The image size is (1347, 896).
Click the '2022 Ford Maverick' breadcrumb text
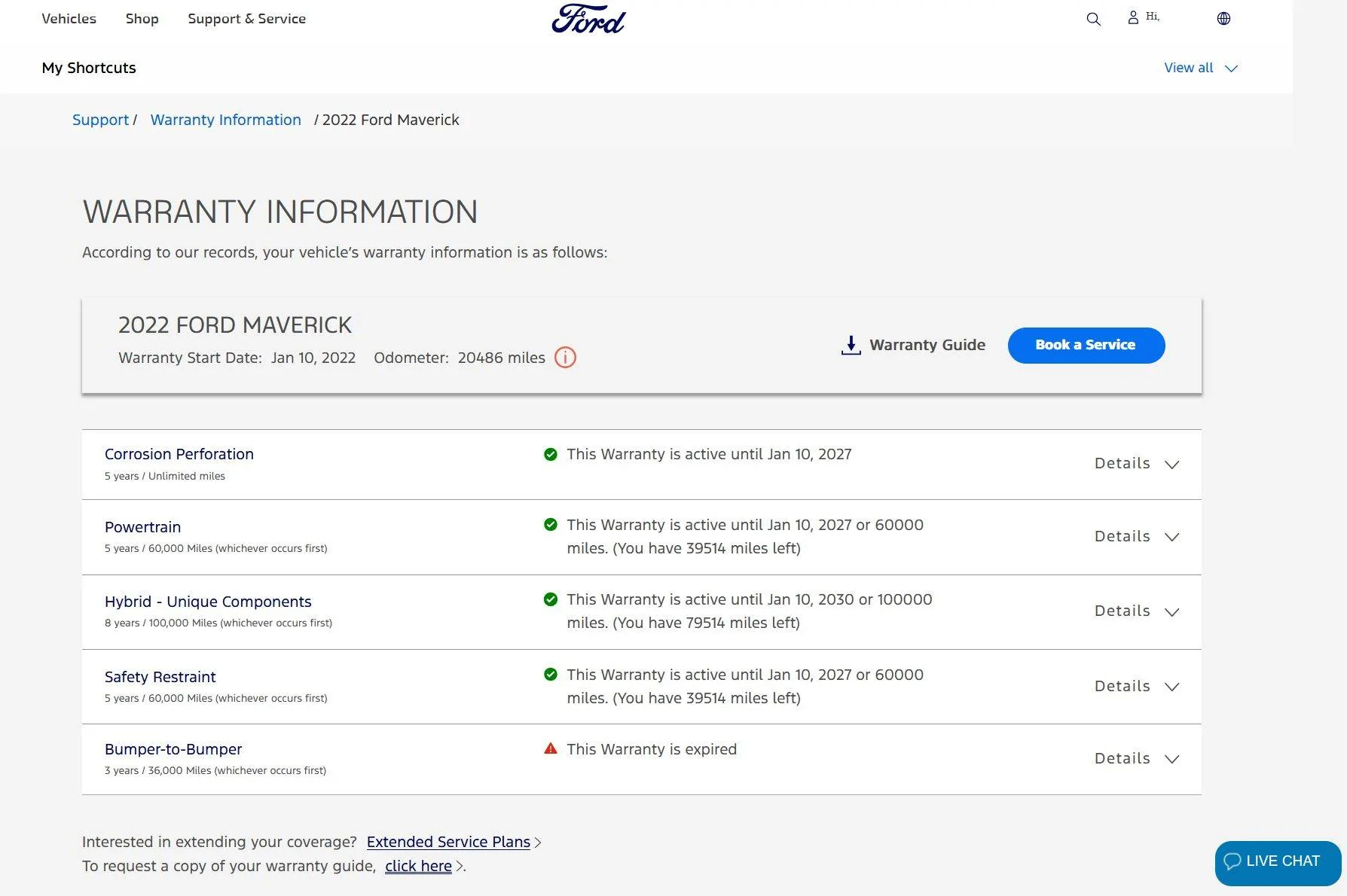390,120
